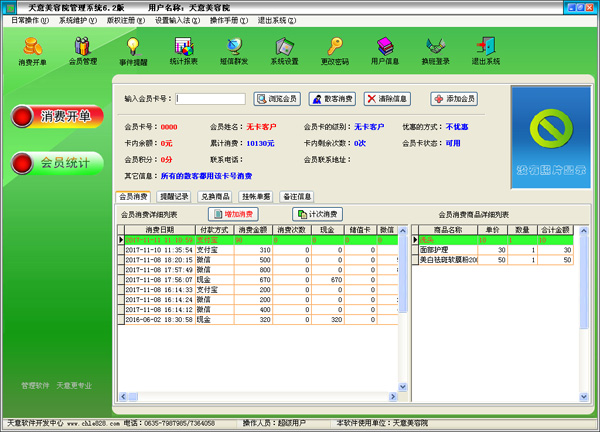Click the 更改密码 apple icon

pos(335,50)
